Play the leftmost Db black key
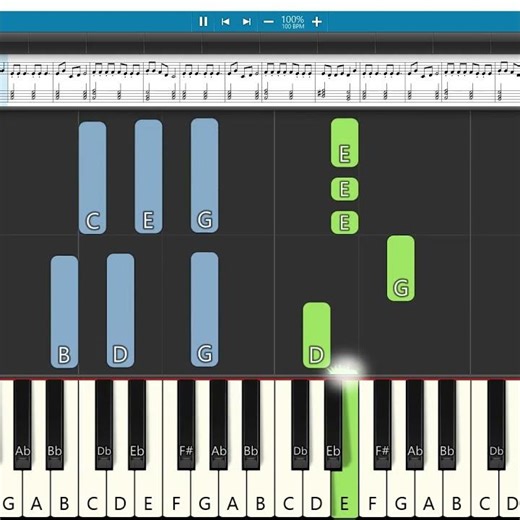 click(x=104, y=425)
